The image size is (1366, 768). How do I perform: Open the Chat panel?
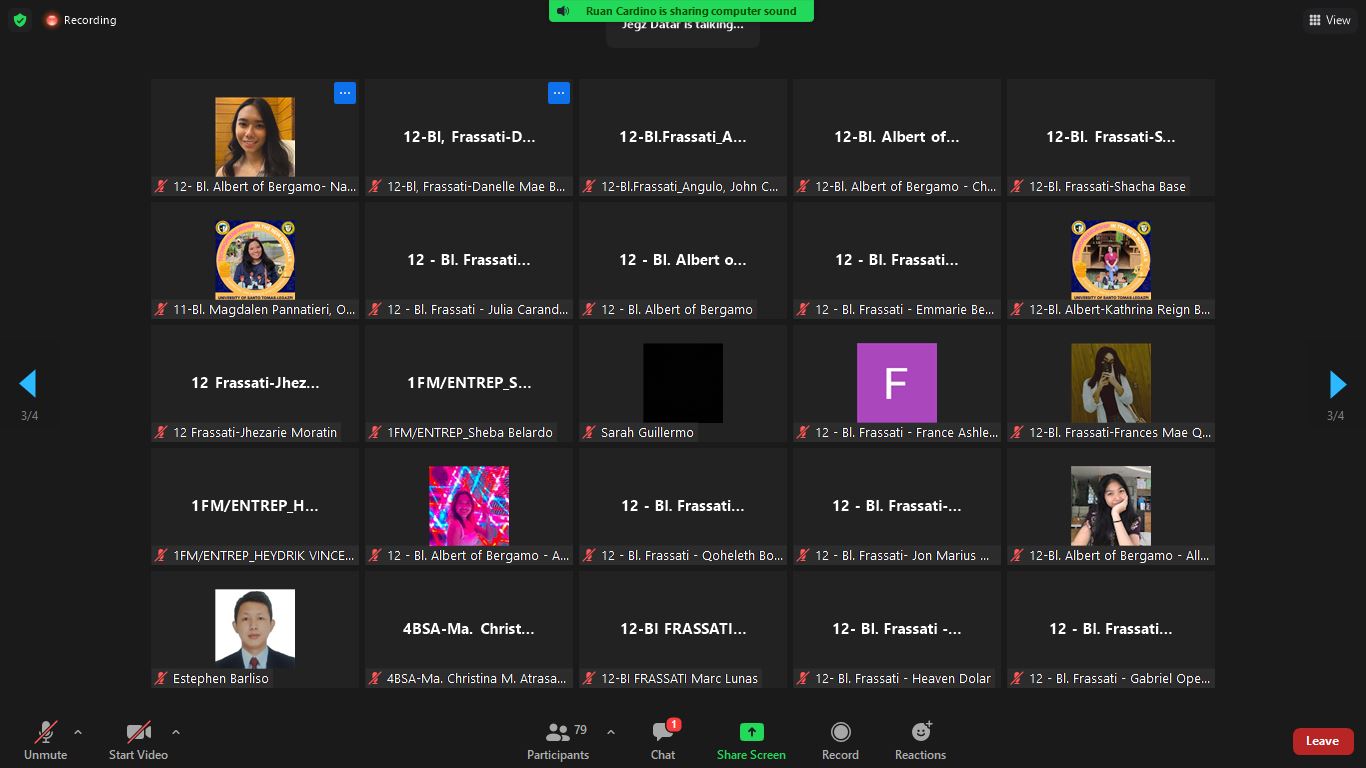[x=662, y=741]
